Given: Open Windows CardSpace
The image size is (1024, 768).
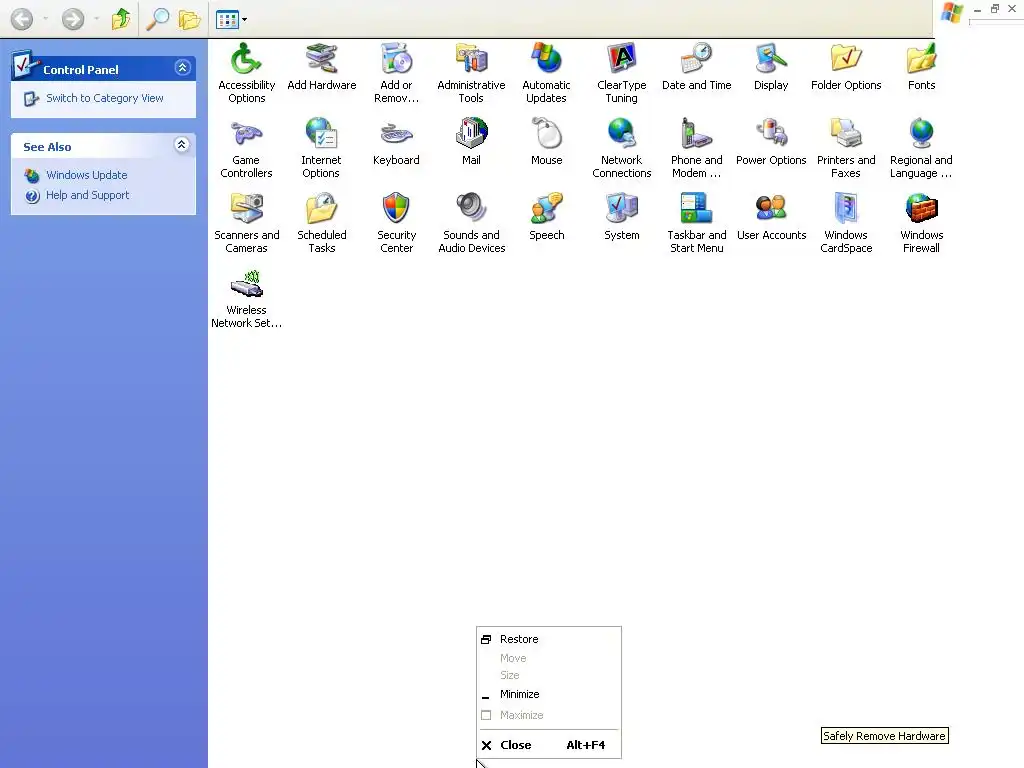Looking at the screenshot, I should pyautogui.click(x=846, y=223).
